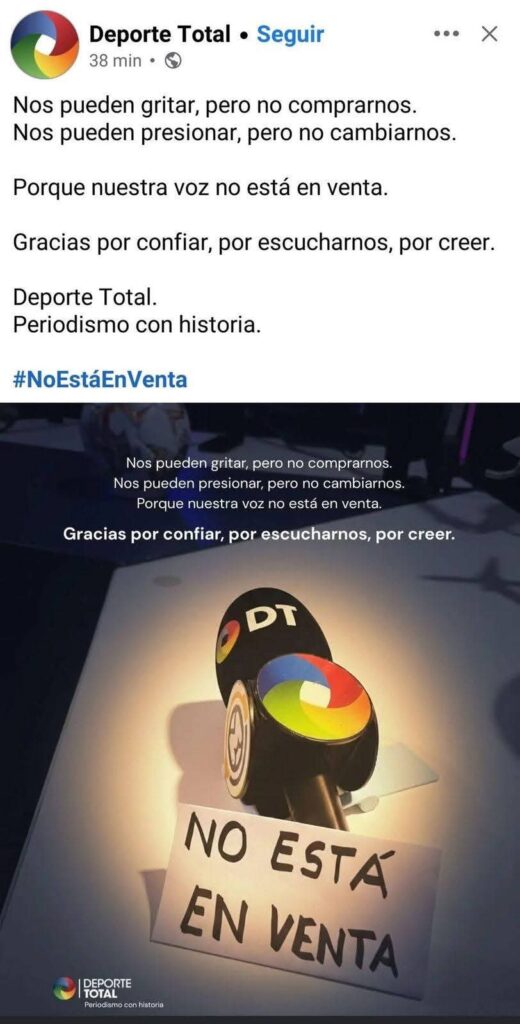Open the Deporte Total profile picture
Image resolution: width=520 pixels, height=1024 pixels.
click(44, 45)
